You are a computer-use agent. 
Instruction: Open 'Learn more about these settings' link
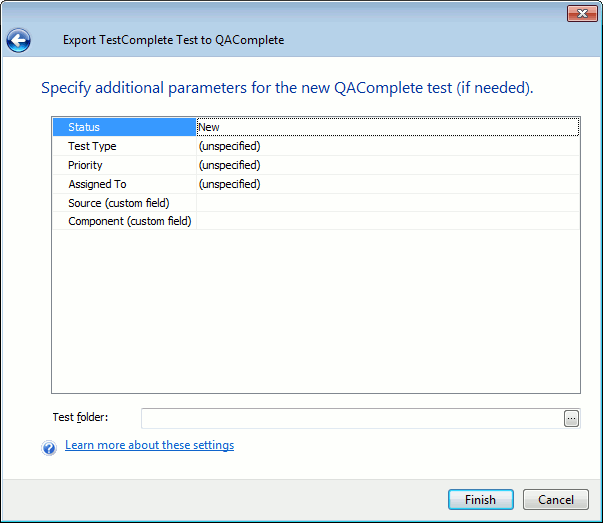tap(149, 445)
